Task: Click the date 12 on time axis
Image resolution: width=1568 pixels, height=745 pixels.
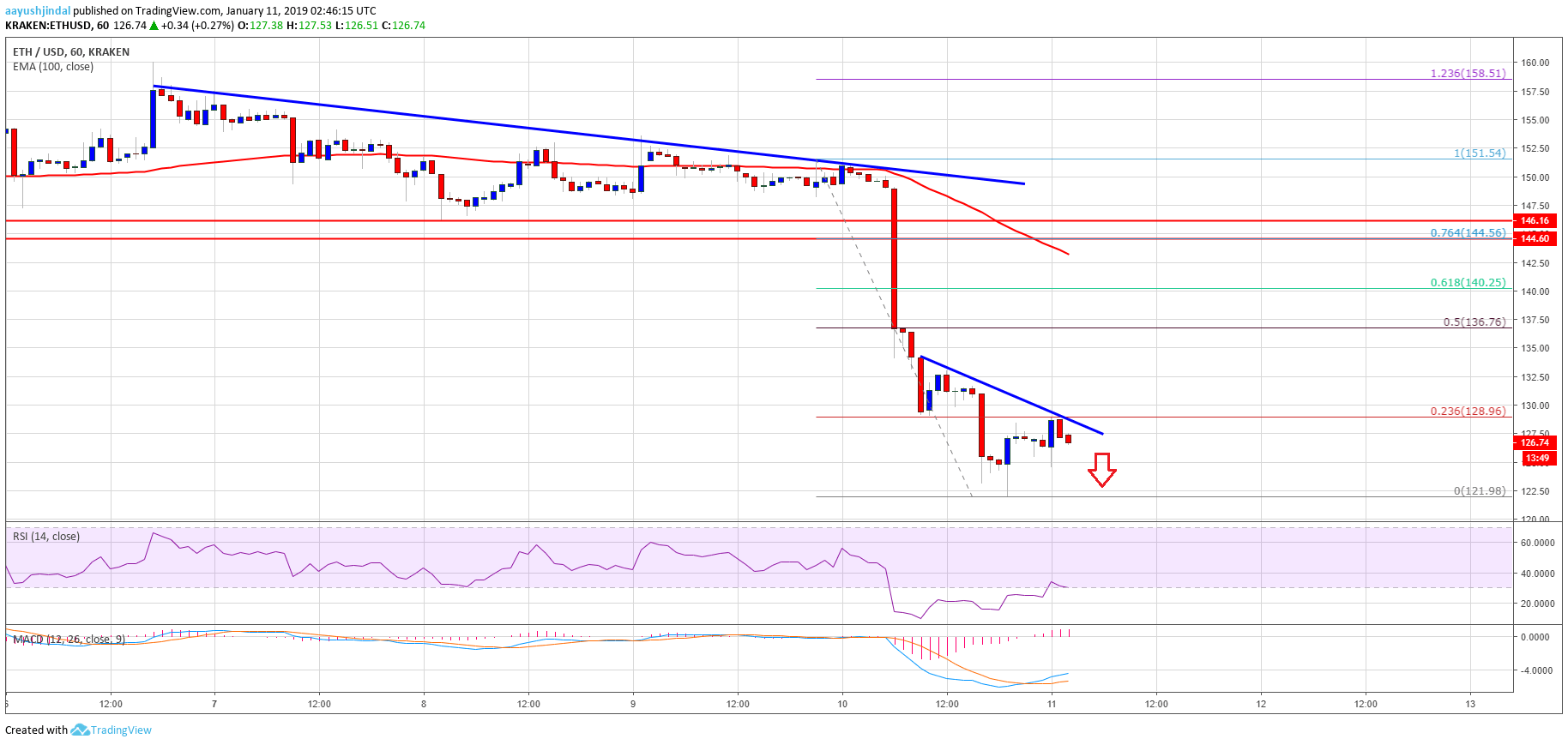Action: pyautogui.click(x=1261, y=704)
